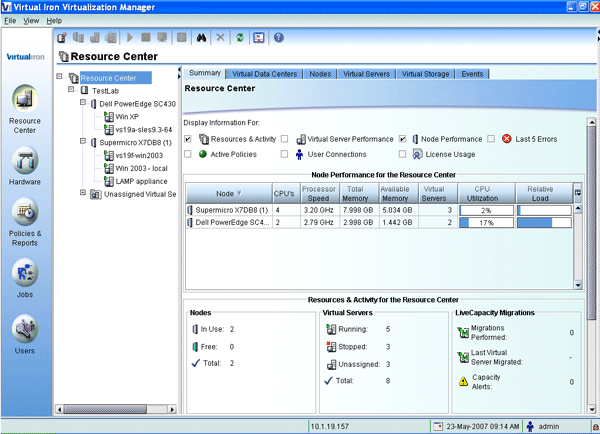The height and width of the screenshot is (434, 600).
Task: Enable the Virtual Server Performance checkbox
Action: pos(284,139)
